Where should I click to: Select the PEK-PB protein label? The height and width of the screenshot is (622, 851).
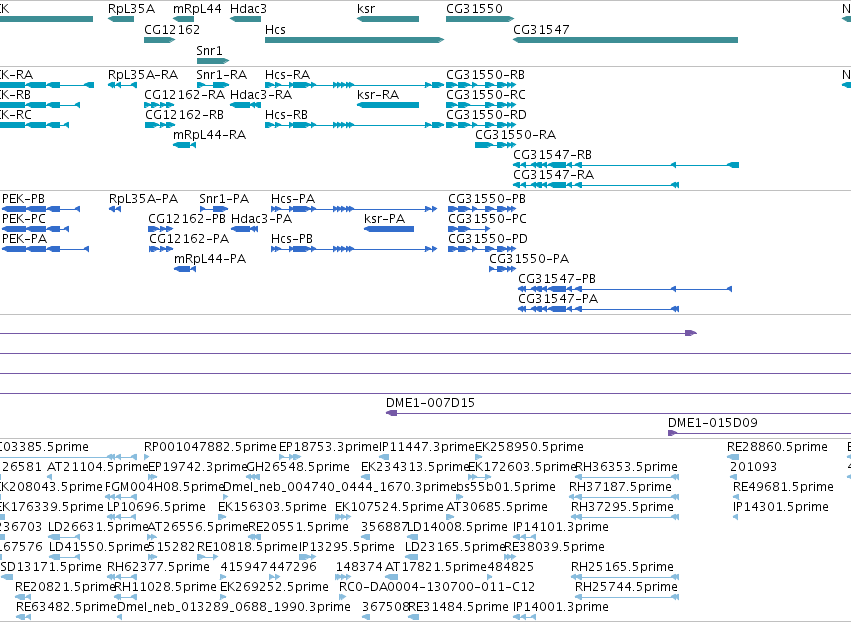click(23, 199)
